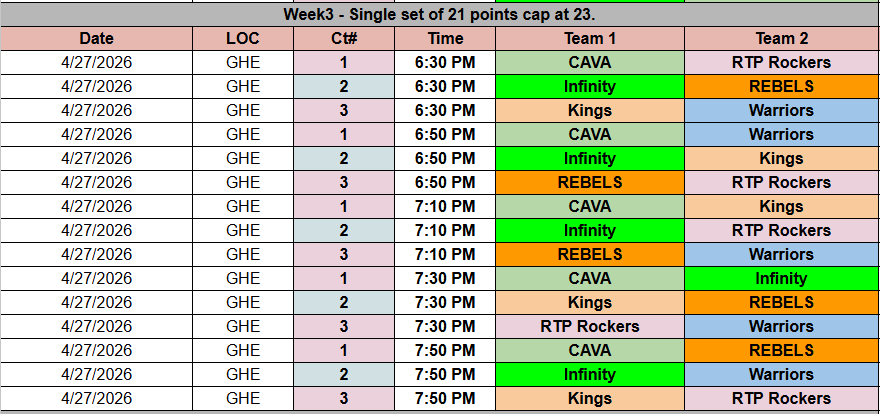Select the Team 1 header cell
Image resolution: width=880 pixels, height=414 pixels.
point(590,39)
